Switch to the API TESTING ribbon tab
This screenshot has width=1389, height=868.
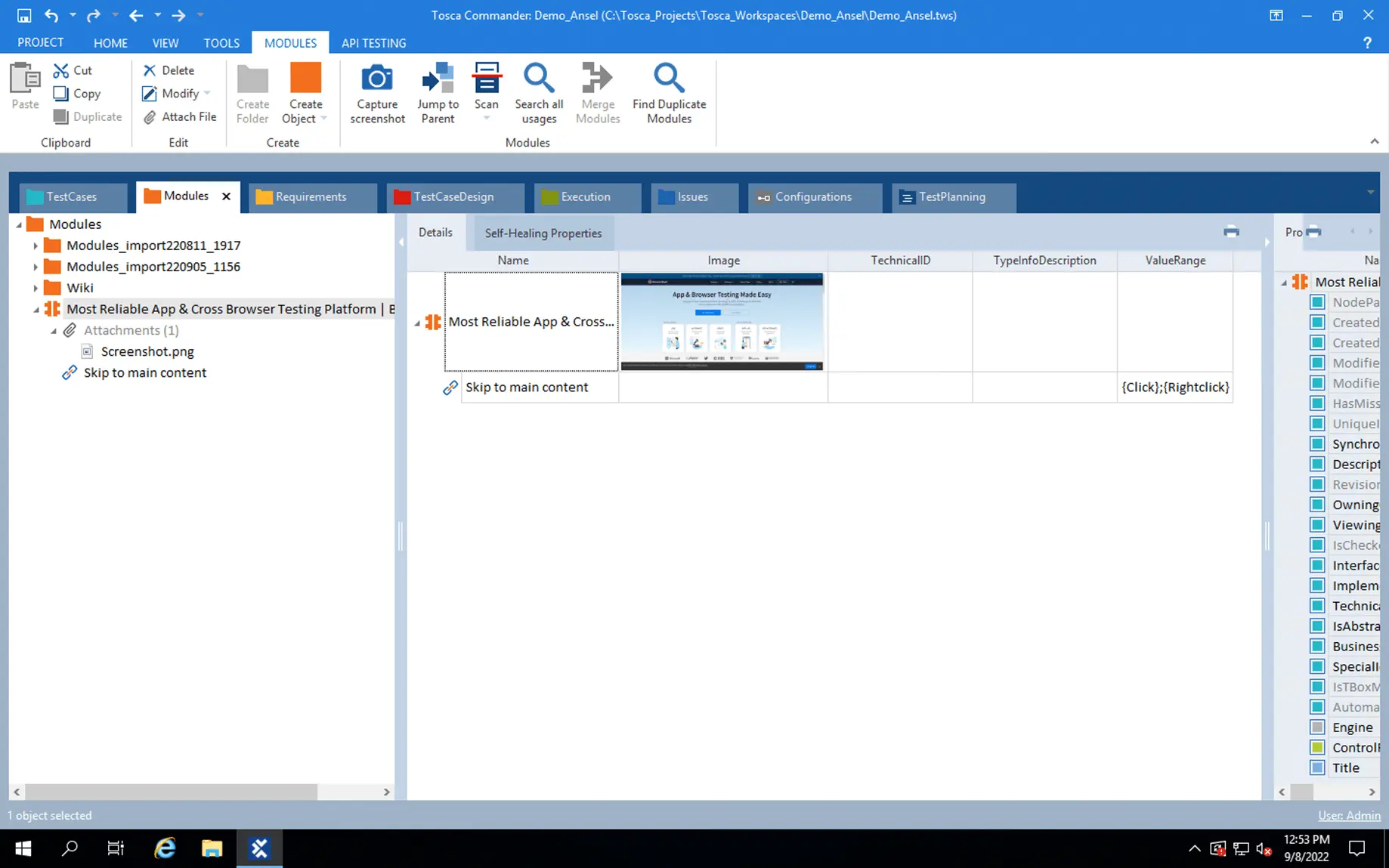click(373, 43)
